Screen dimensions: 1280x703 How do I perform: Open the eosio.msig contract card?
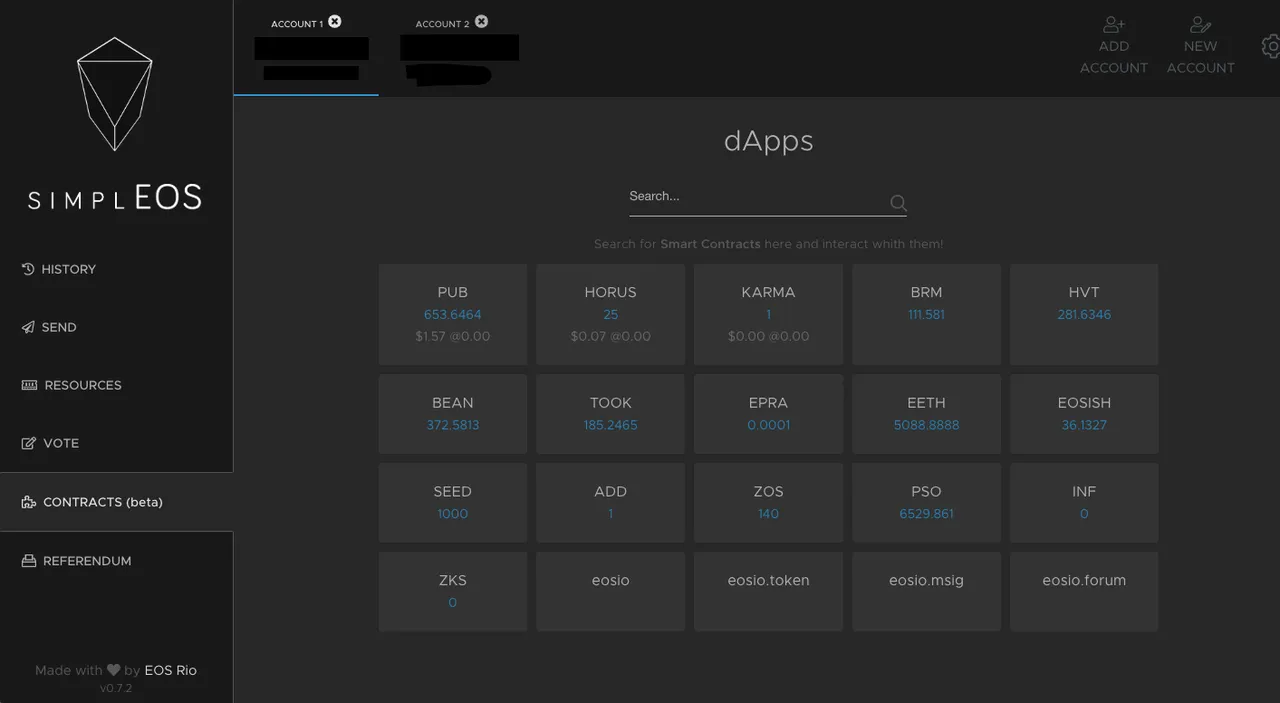pos(926,592)
